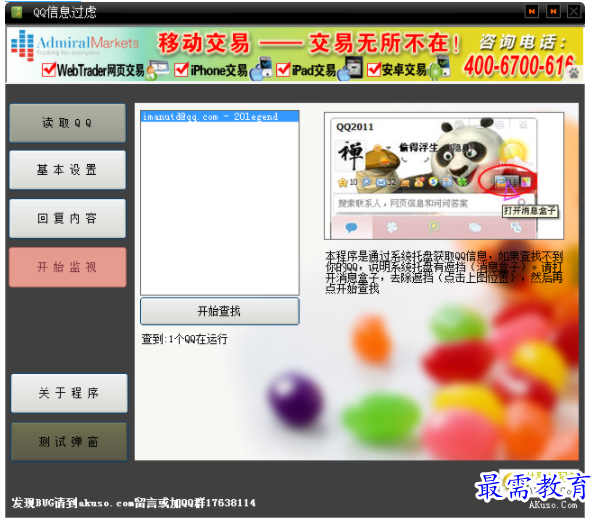Click the 400-6700-616 phone number in banner
599x518 pixels.
tap(519, 65)
